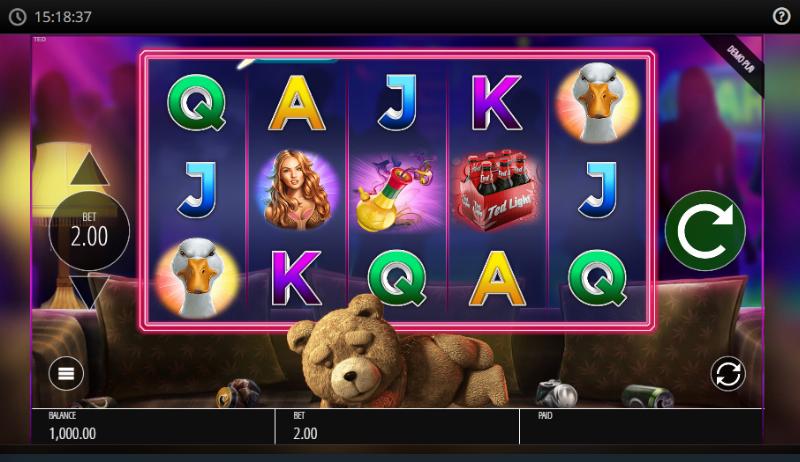Image resolution: width=800 pixels, height=462 pixels.
Task: Open the help question mark icon
Action: pos(781,16)
